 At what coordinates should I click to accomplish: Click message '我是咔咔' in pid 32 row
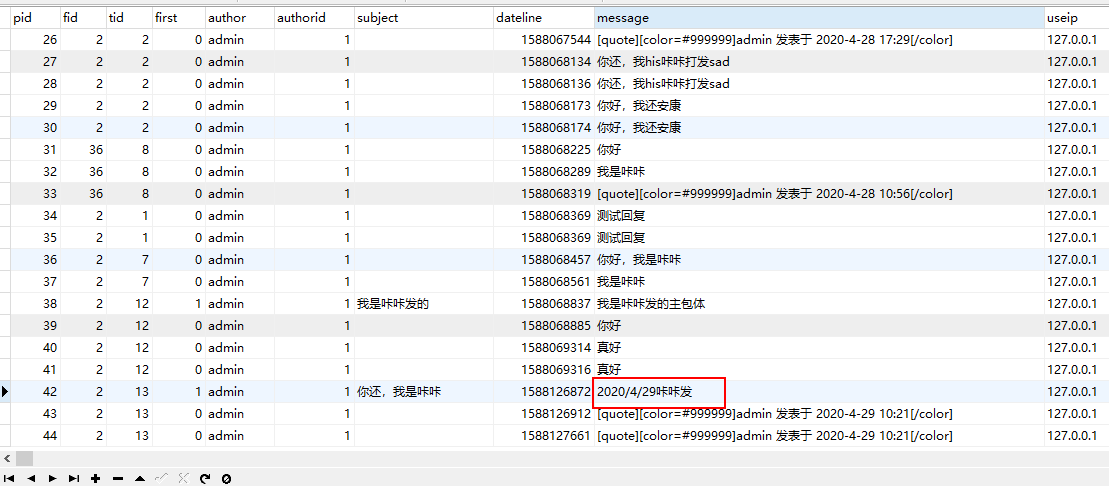pyautogui.click(x=819, y=172)
